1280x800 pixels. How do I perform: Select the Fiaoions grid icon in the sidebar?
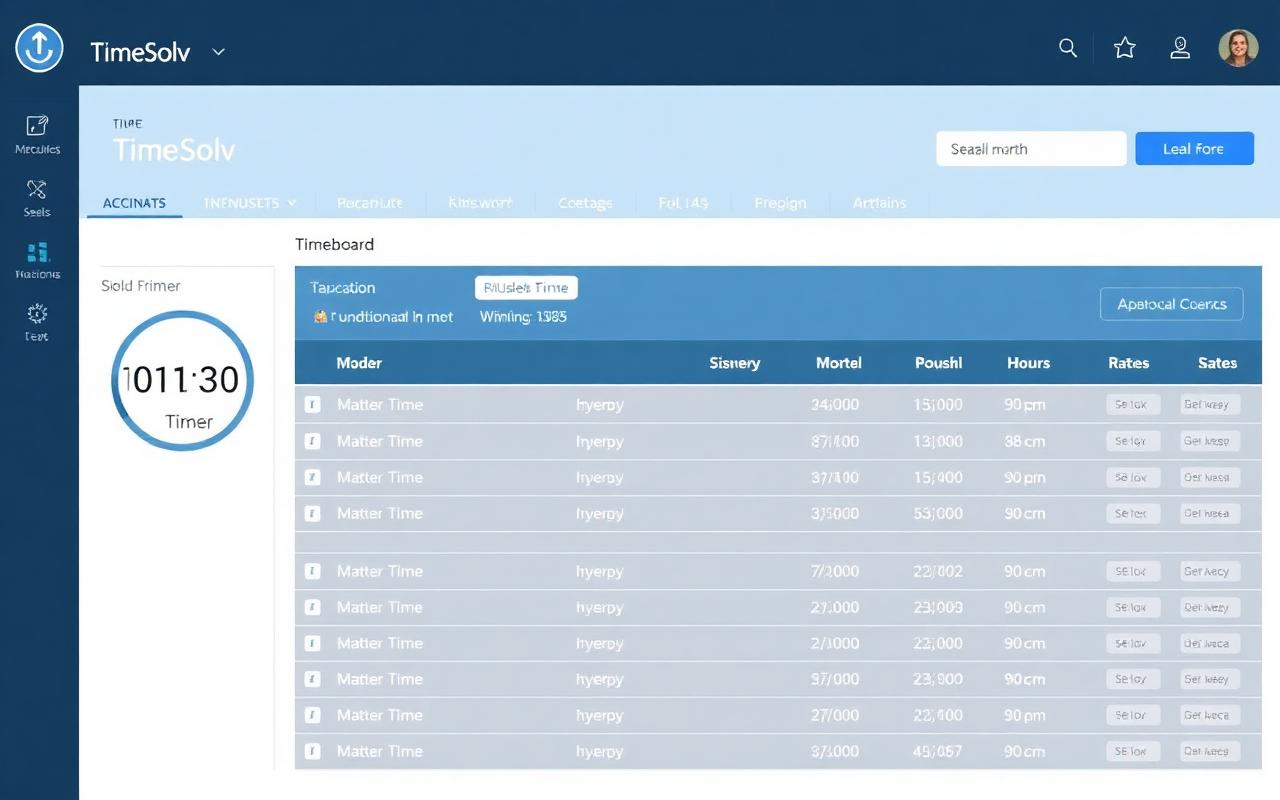coord(37,260)
